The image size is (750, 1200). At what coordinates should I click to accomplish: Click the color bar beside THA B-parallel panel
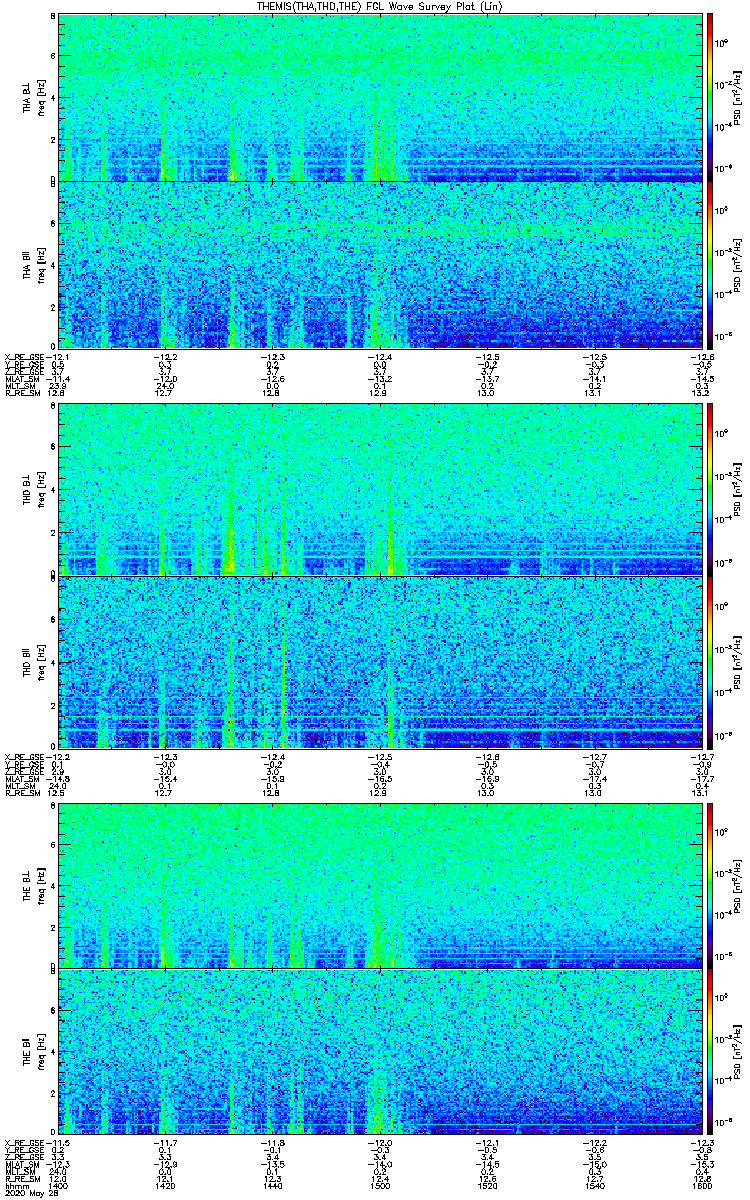tap(710, 264)
